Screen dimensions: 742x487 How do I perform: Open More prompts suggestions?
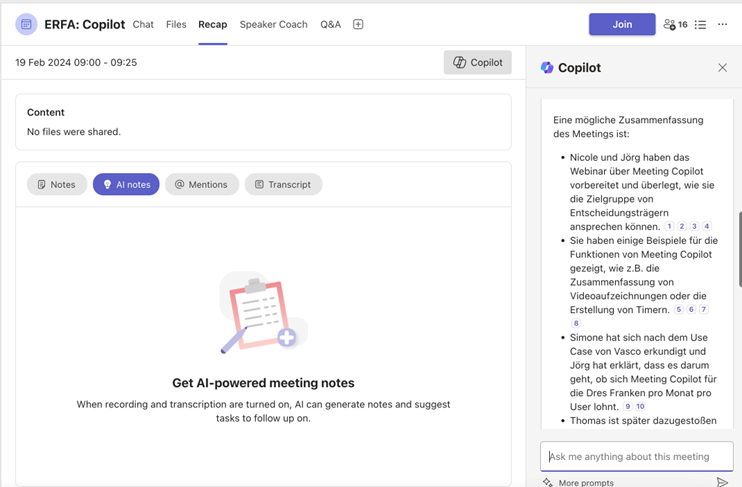coord(586,482)
